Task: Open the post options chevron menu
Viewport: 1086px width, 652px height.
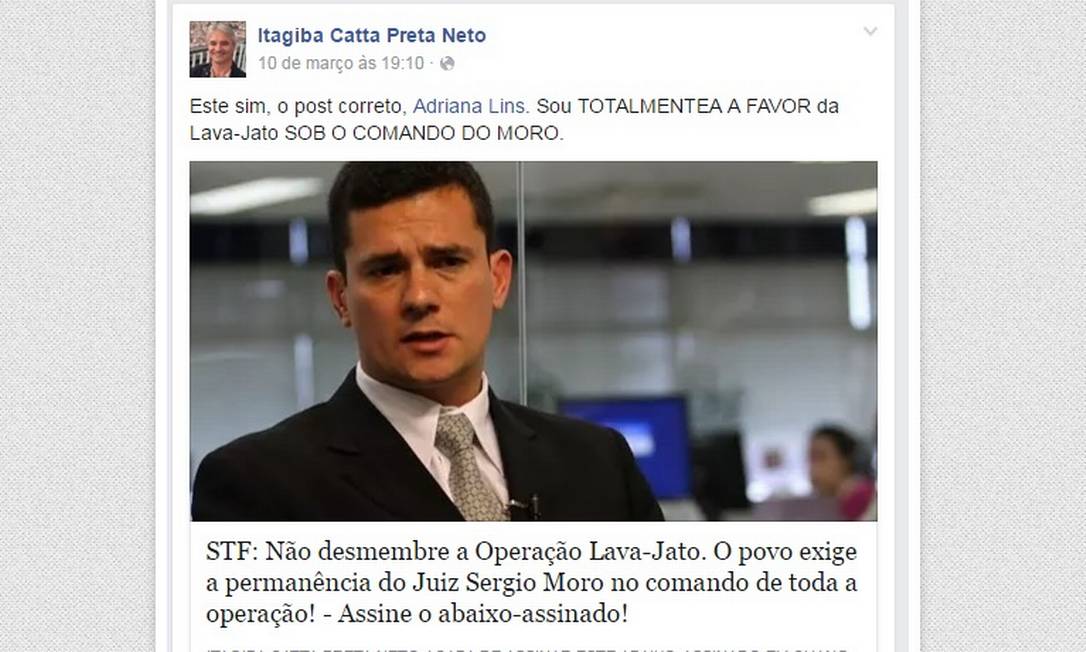Action: (x=871, y=31)
